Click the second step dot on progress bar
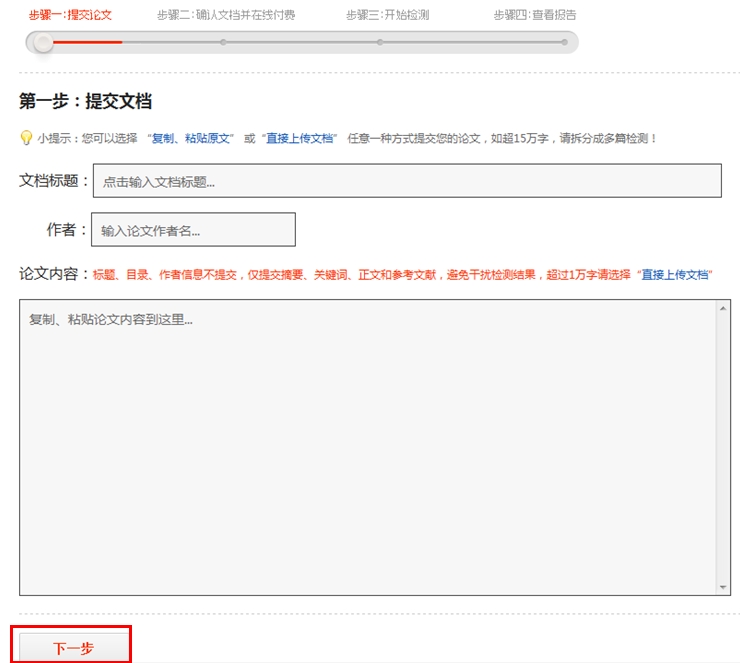740x663 pixels. (x=223, y=42)
